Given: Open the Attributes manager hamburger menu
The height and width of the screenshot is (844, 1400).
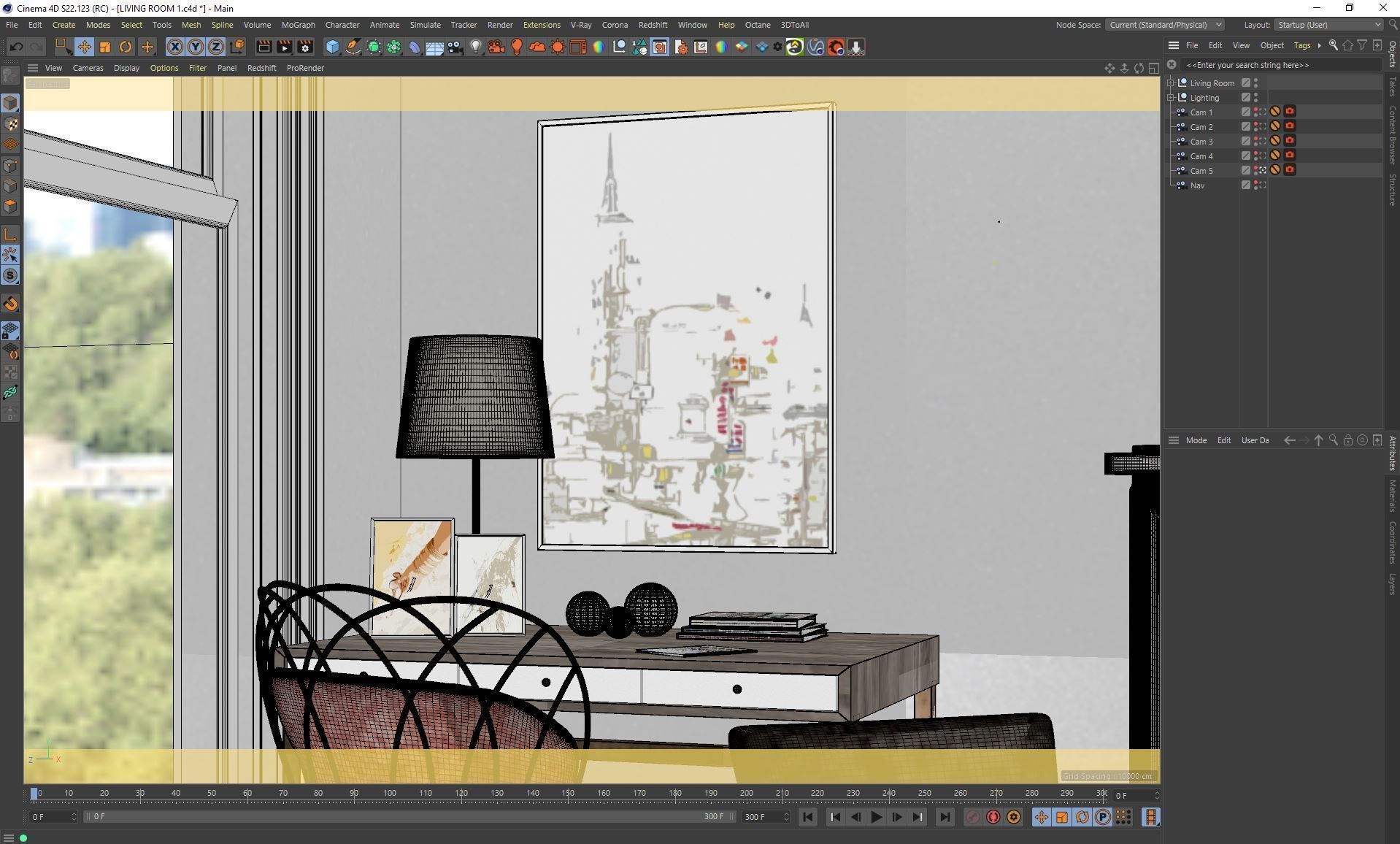Looking at the screenshot, I should 1174,440.
